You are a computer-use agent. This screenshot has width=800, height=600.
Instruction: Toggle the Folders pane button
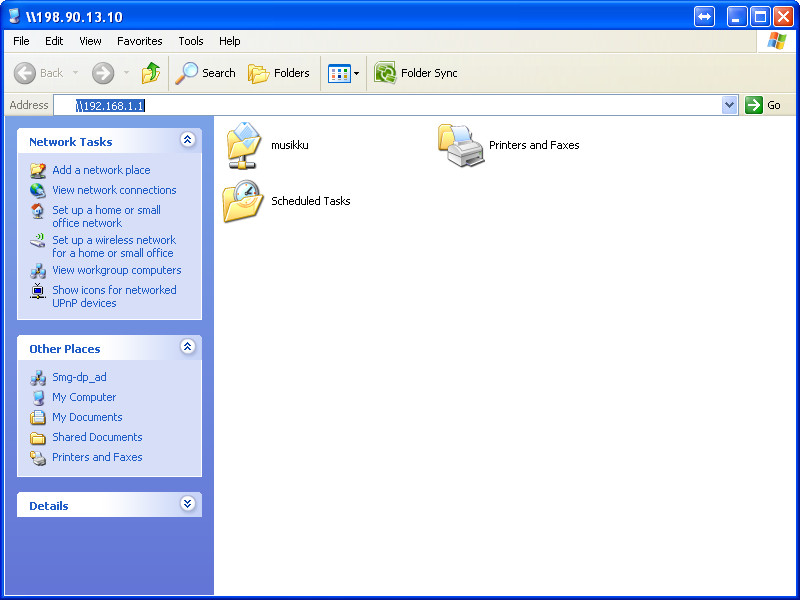coord(279,73)
